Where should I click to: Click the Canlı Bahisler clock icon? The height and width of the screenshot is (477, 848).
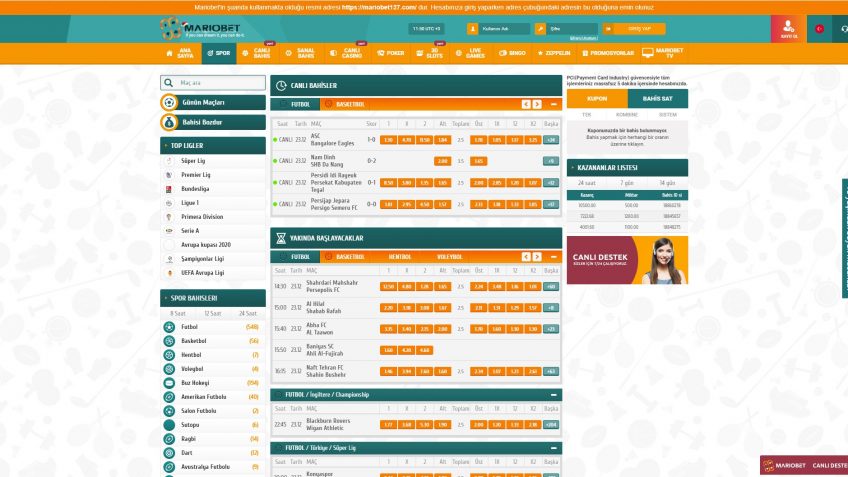(x=281, y=85)
